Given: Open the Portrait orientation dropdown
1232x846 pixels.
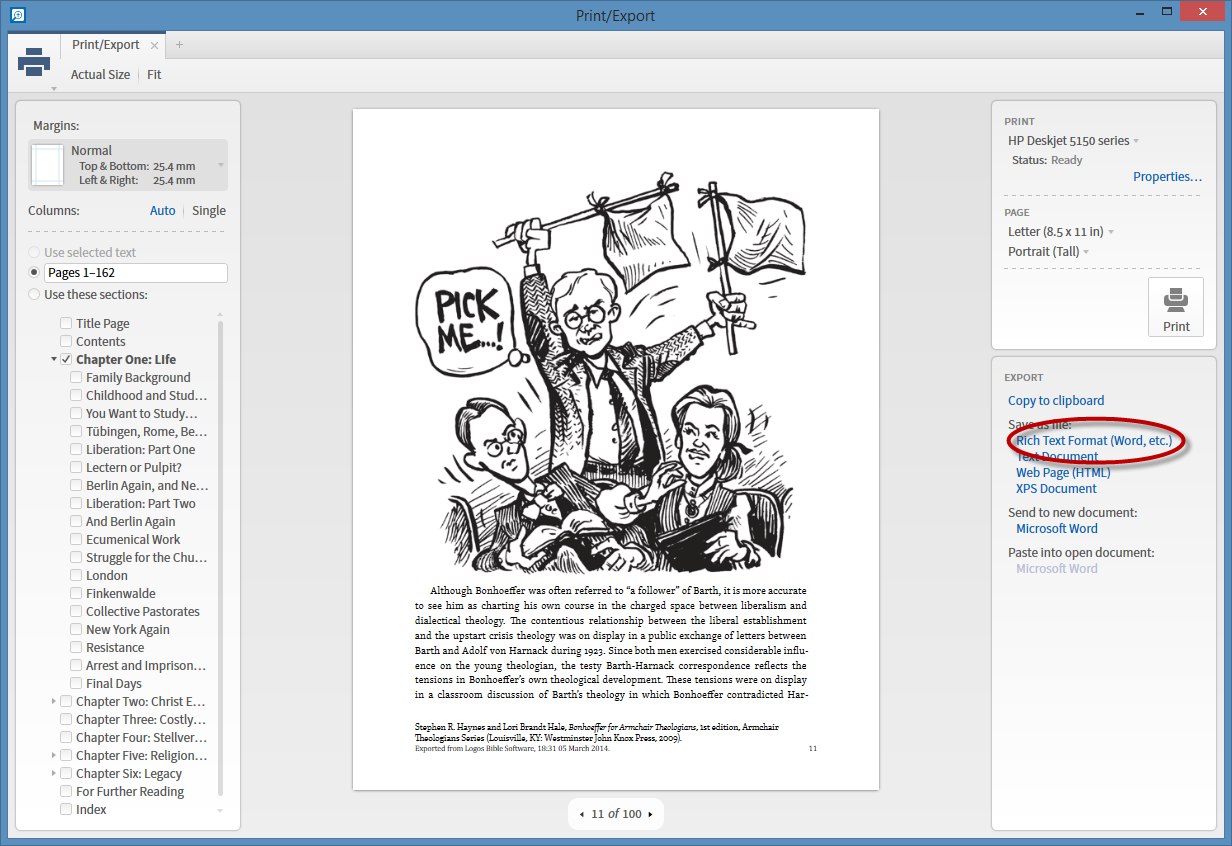Looking at the screenshot, I should [1048, 252].
